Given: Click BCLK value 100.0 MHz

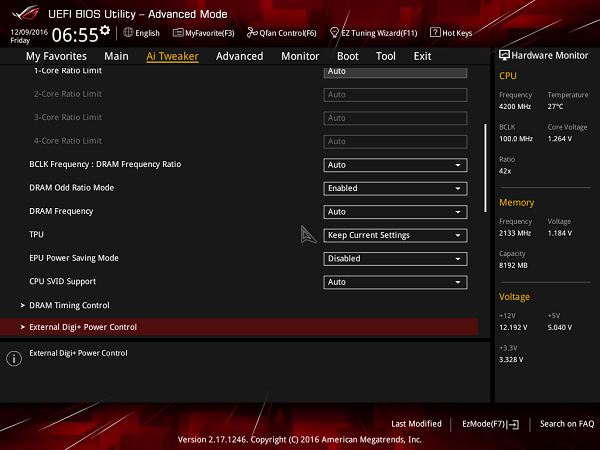Looking at the screenshot, I should pos(516,139).
